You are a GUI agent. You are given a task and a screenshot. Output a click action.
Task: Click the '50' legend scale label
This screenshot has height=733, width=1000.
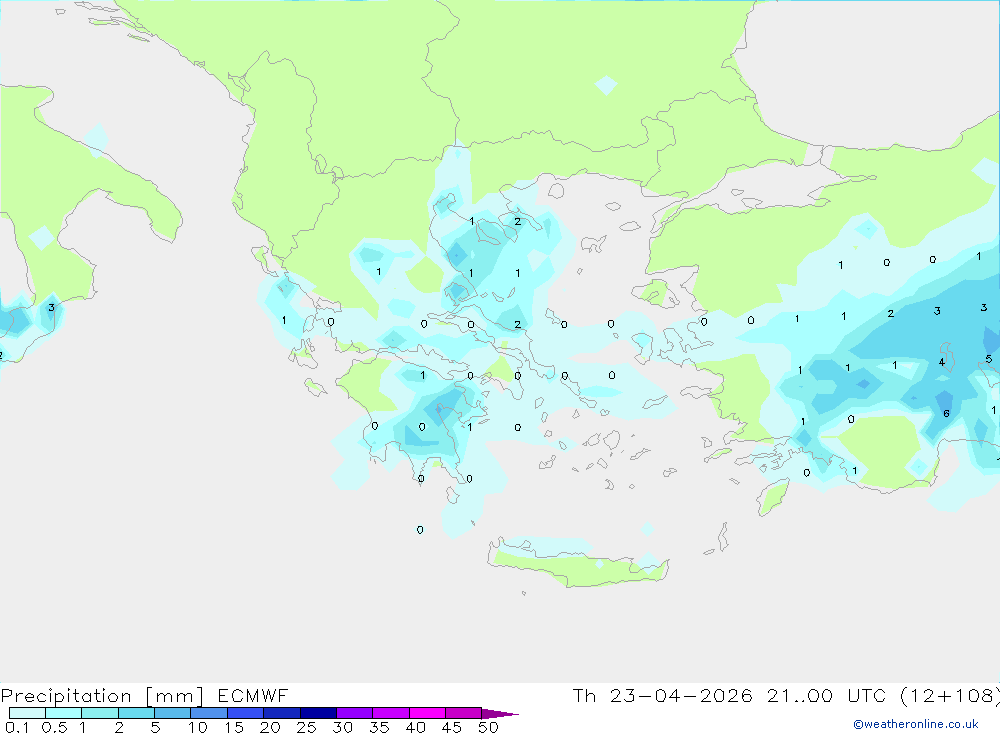(x=488, y=727)
